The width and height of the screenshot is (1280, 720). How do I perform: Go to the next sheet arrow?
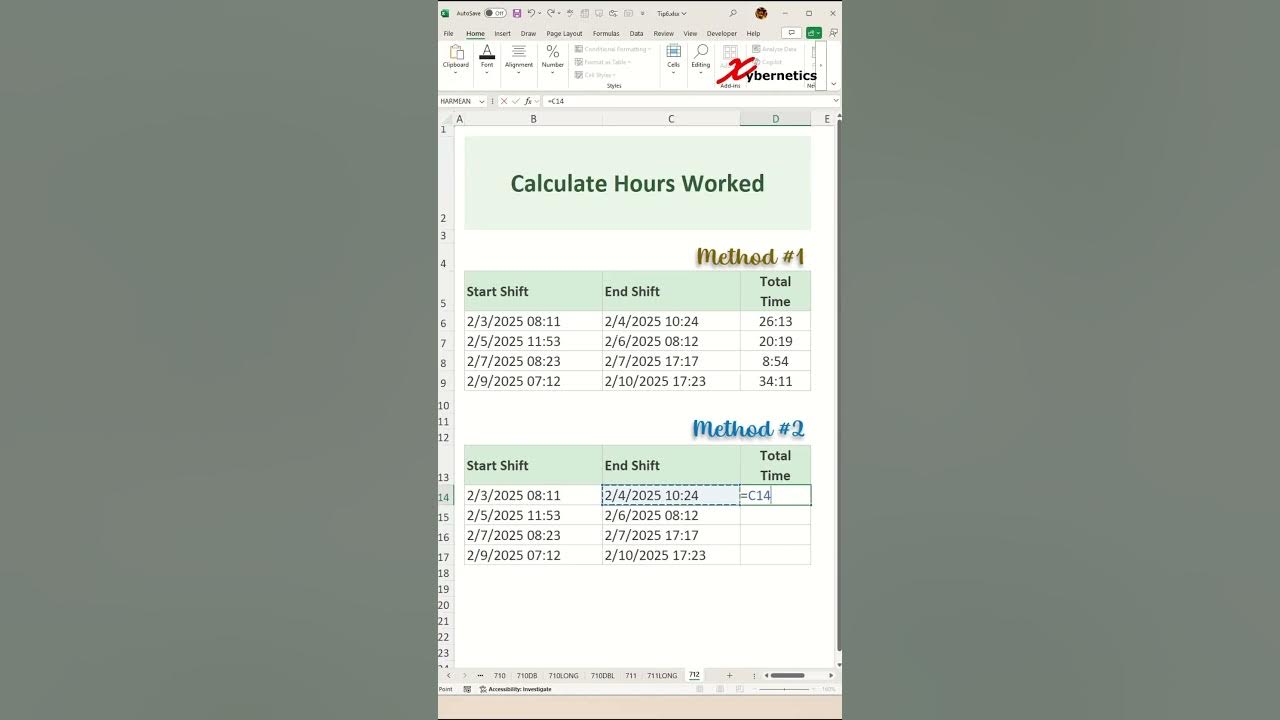coord(464,675)
